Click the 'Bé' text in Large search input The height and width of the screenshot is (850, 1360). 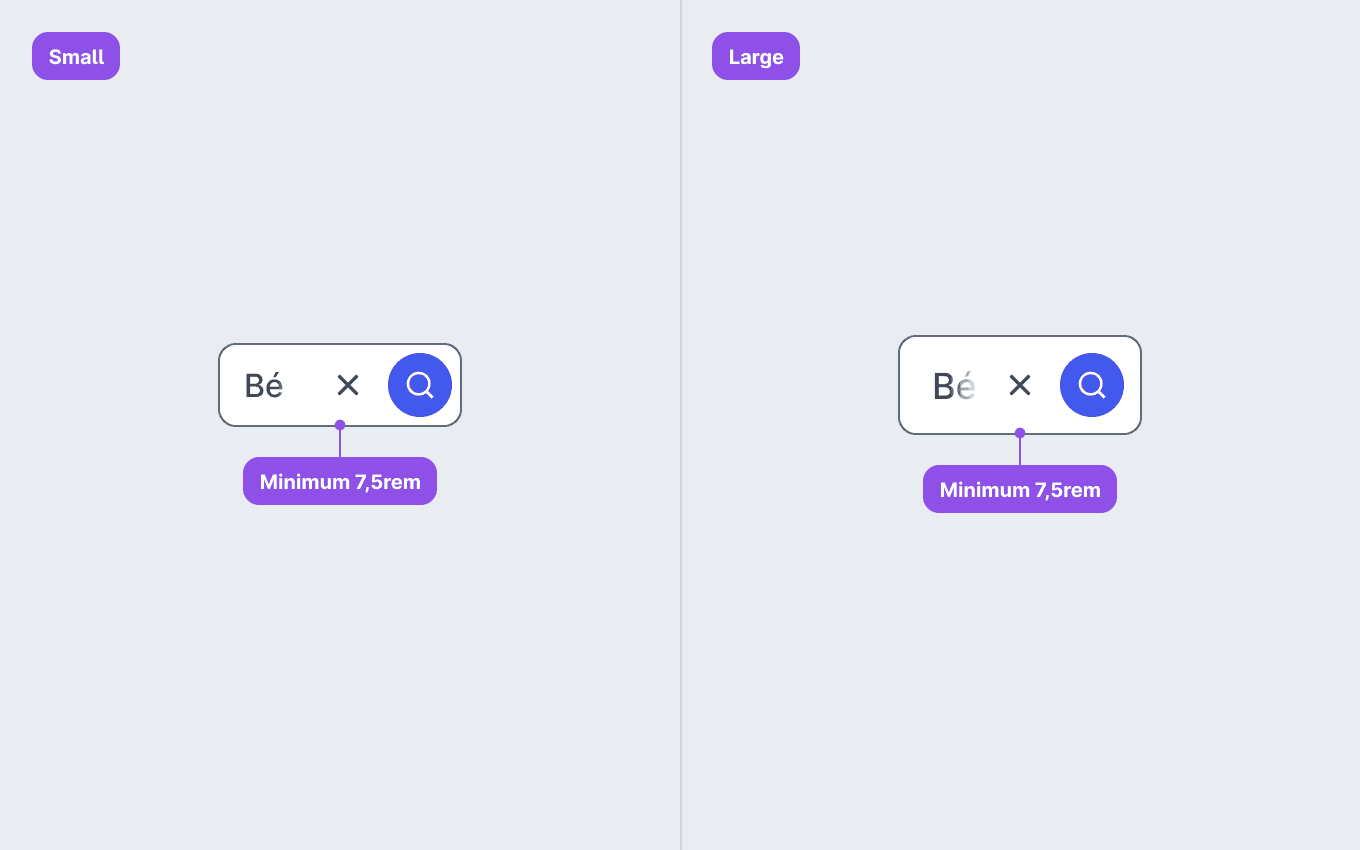pos(954,386)
